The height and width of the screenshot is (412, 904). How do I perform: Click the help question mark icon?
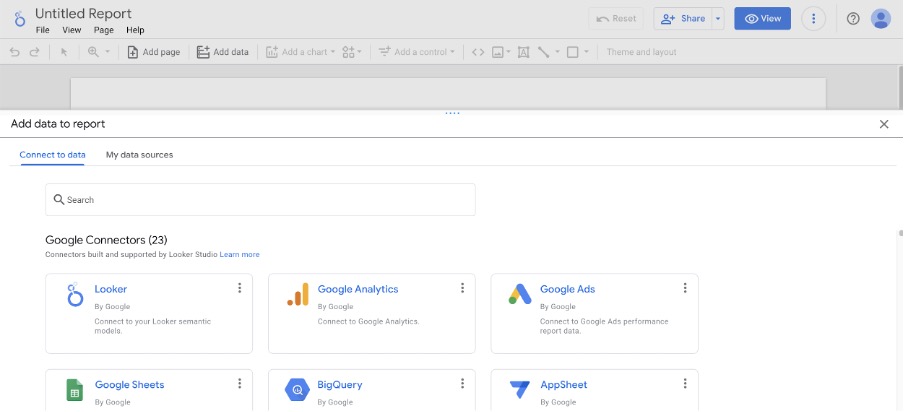(x=853, y=18)
